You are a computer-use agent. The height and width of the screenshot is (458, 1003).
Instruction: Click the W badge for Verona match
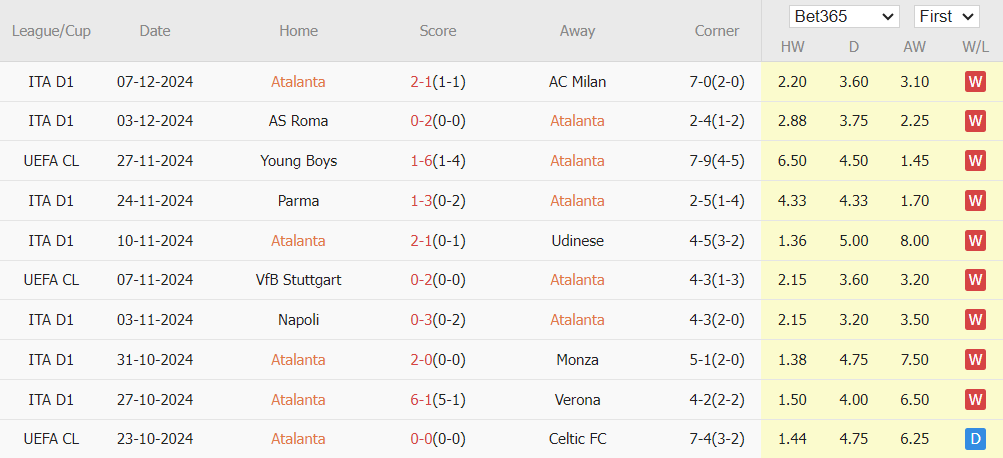975,400
